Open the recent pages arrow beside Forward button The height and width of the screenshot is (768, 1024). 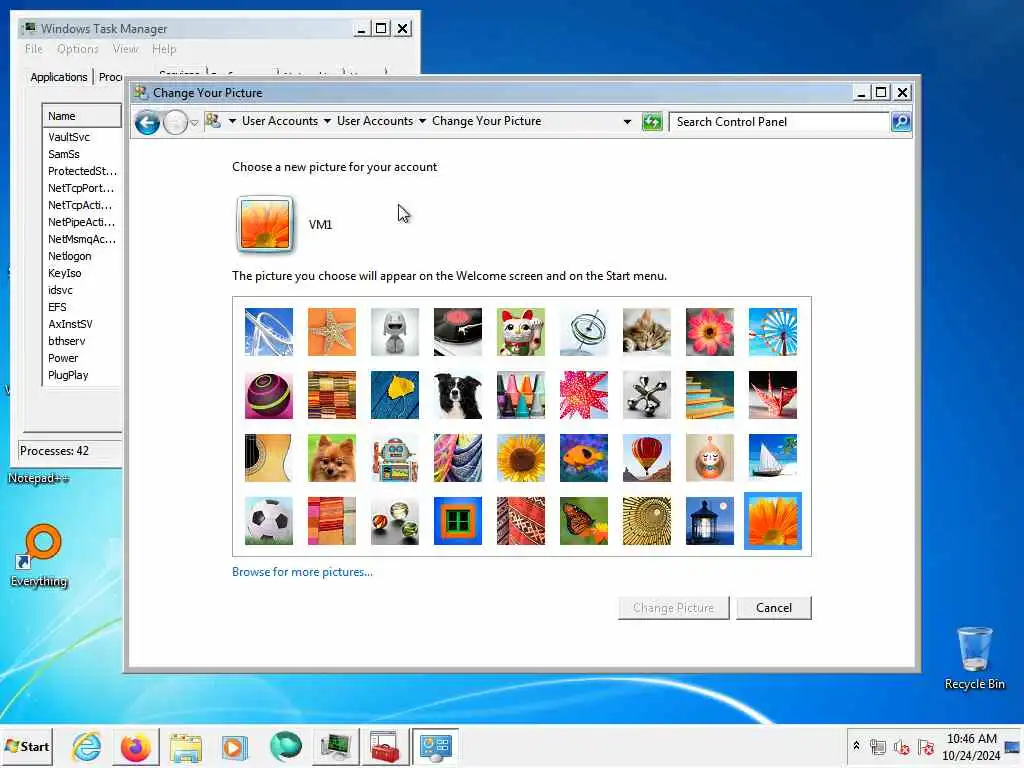pyautogui.click(x=194, y=123)
